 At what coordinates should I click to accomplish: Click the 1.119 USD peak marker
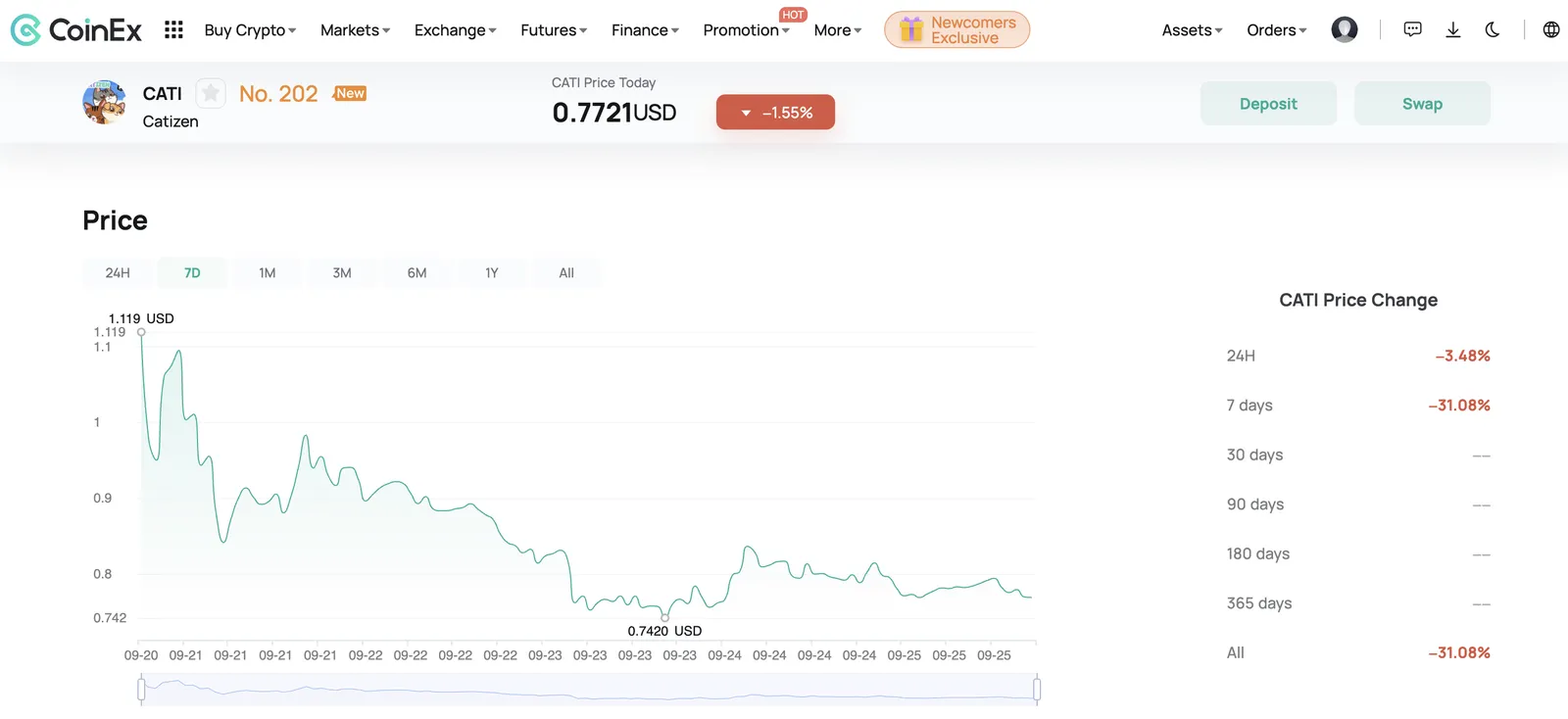click(x=141, y=332)
